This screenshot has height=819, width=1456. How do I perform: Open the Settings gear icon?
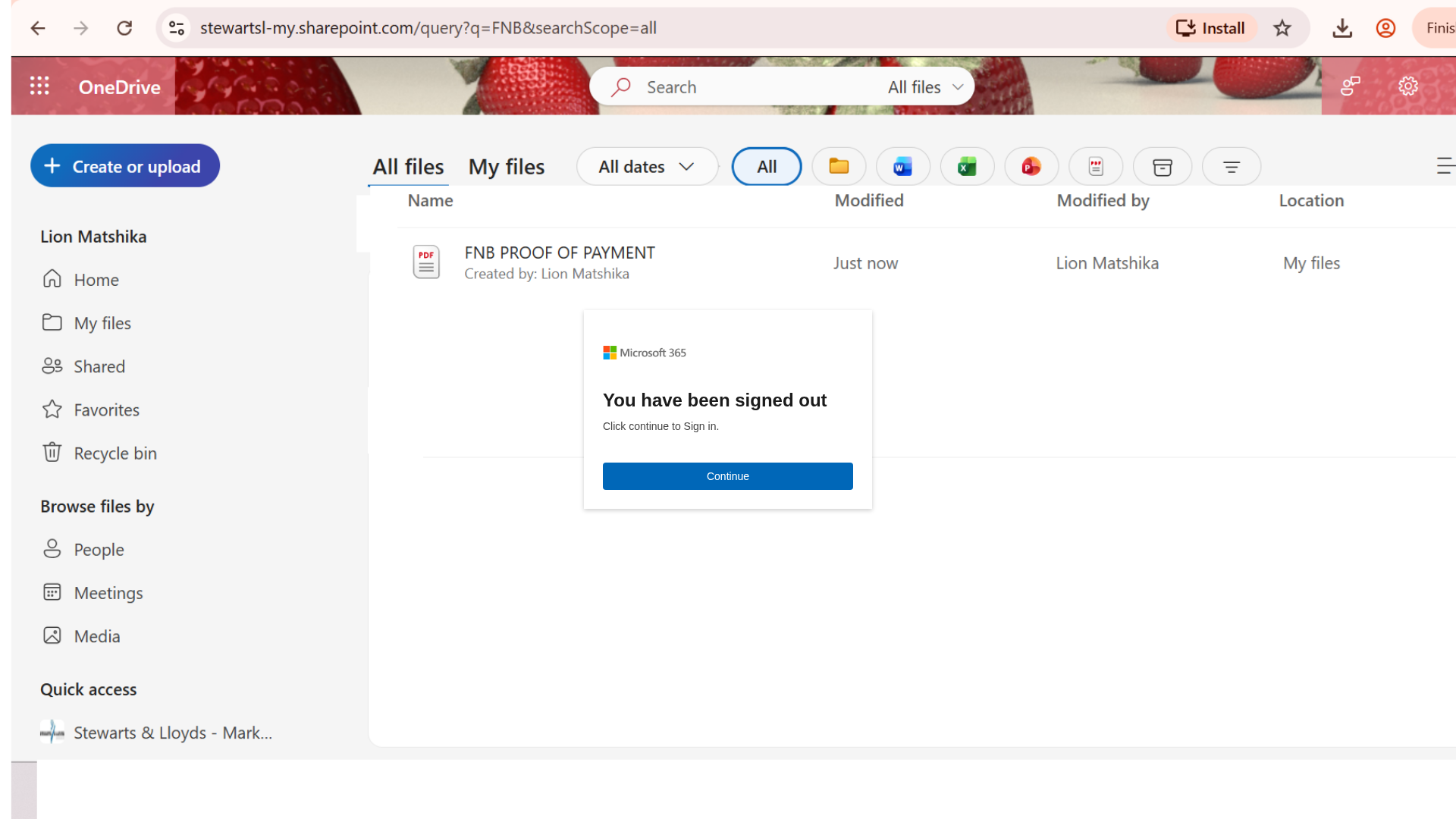(x=1408, y=86)
